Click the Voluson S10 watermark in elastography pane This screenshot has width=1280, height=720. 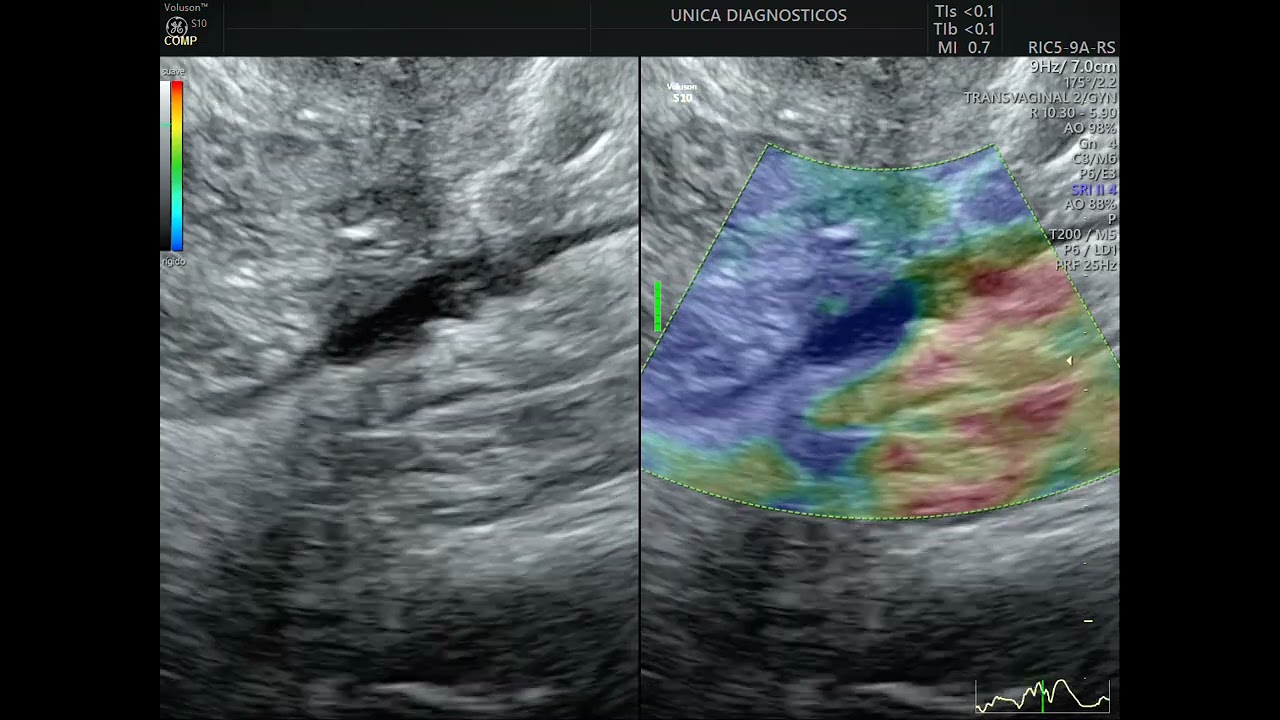682,92
